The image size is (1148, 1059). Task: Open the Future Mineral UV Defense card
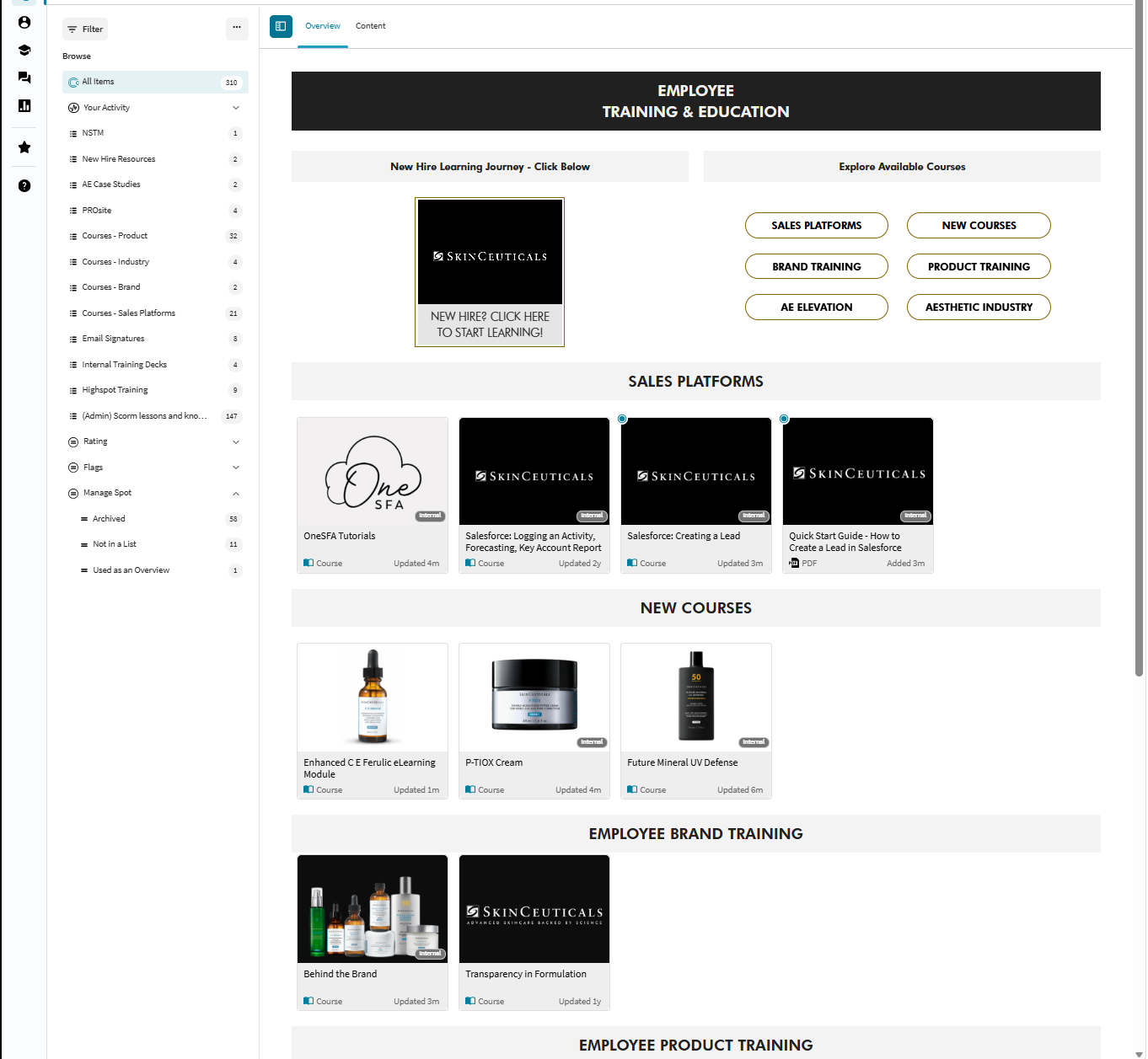pyautogui.click(x=696, y=721)
